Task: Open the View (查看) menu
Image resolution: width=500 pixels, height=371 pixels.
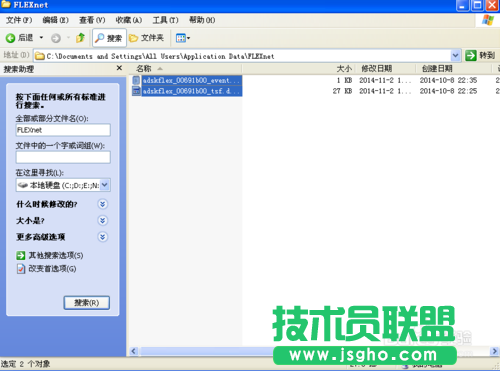Action: tap(92, 20)
